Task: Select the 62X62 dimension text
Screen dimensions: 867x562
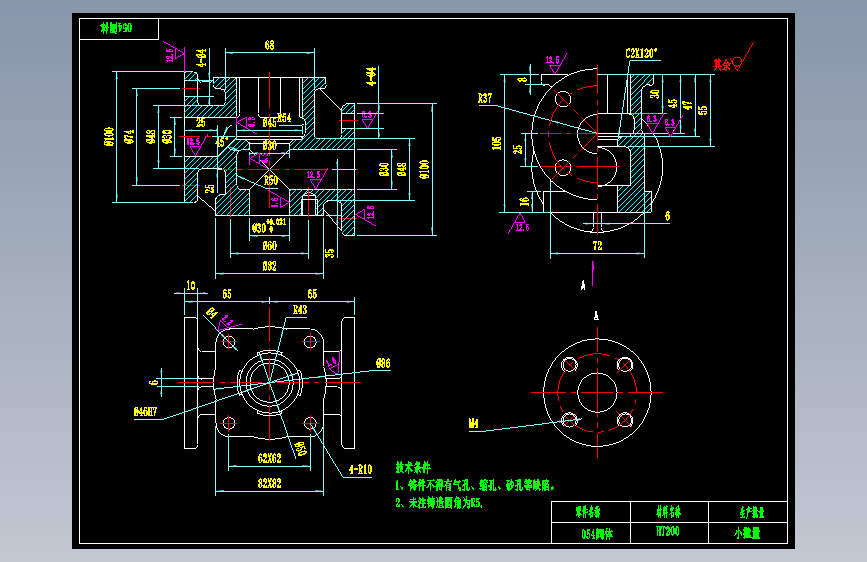Action: pos(269,459)
